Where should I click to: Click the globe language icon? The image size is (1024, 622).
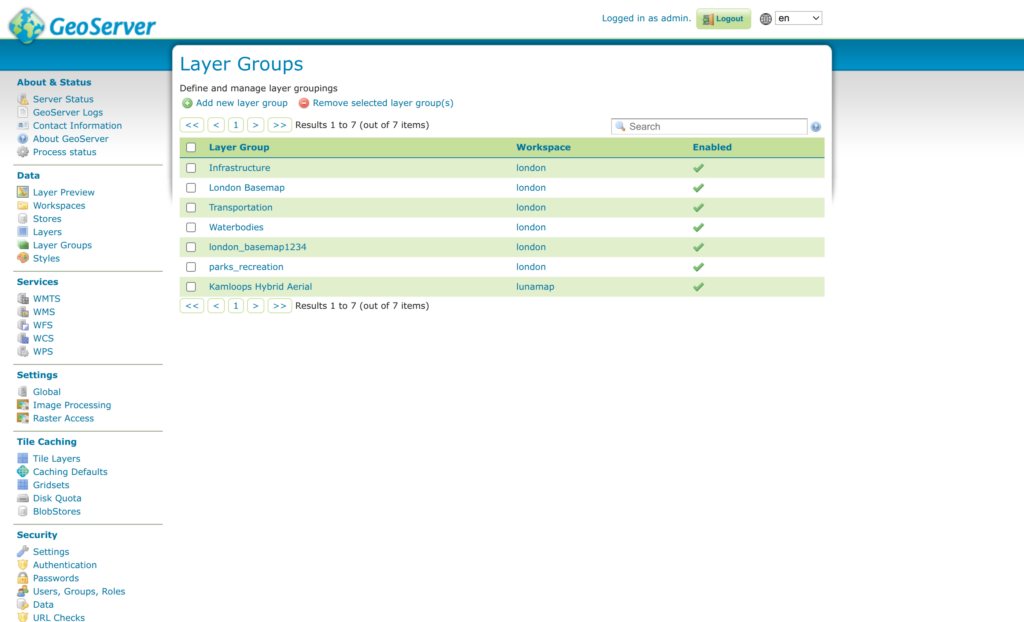pos(766,18)
